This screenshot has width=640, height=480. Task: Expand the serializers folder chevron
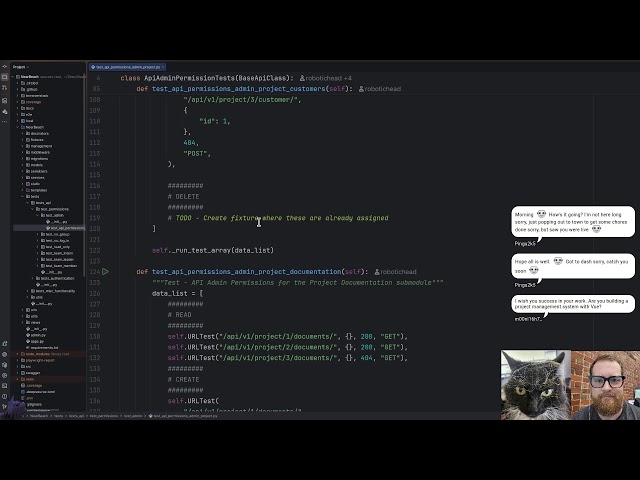22,171
